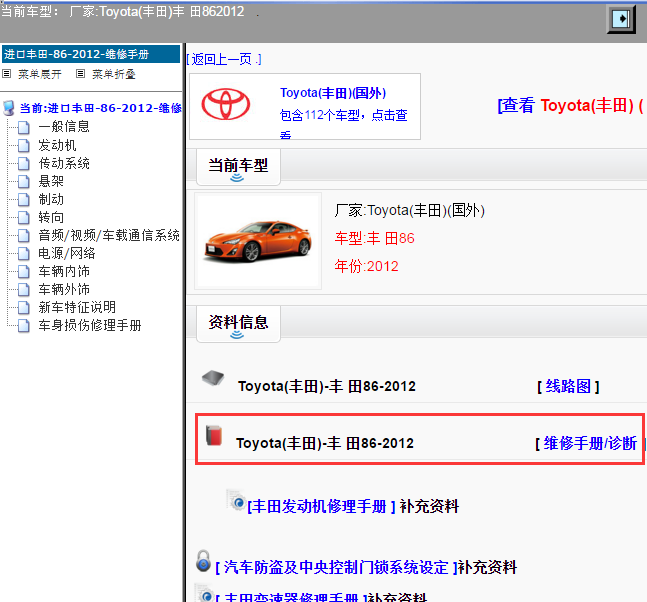Click the page icon next to 悬架
647x602 pixels.
click(x=24, y=182)
